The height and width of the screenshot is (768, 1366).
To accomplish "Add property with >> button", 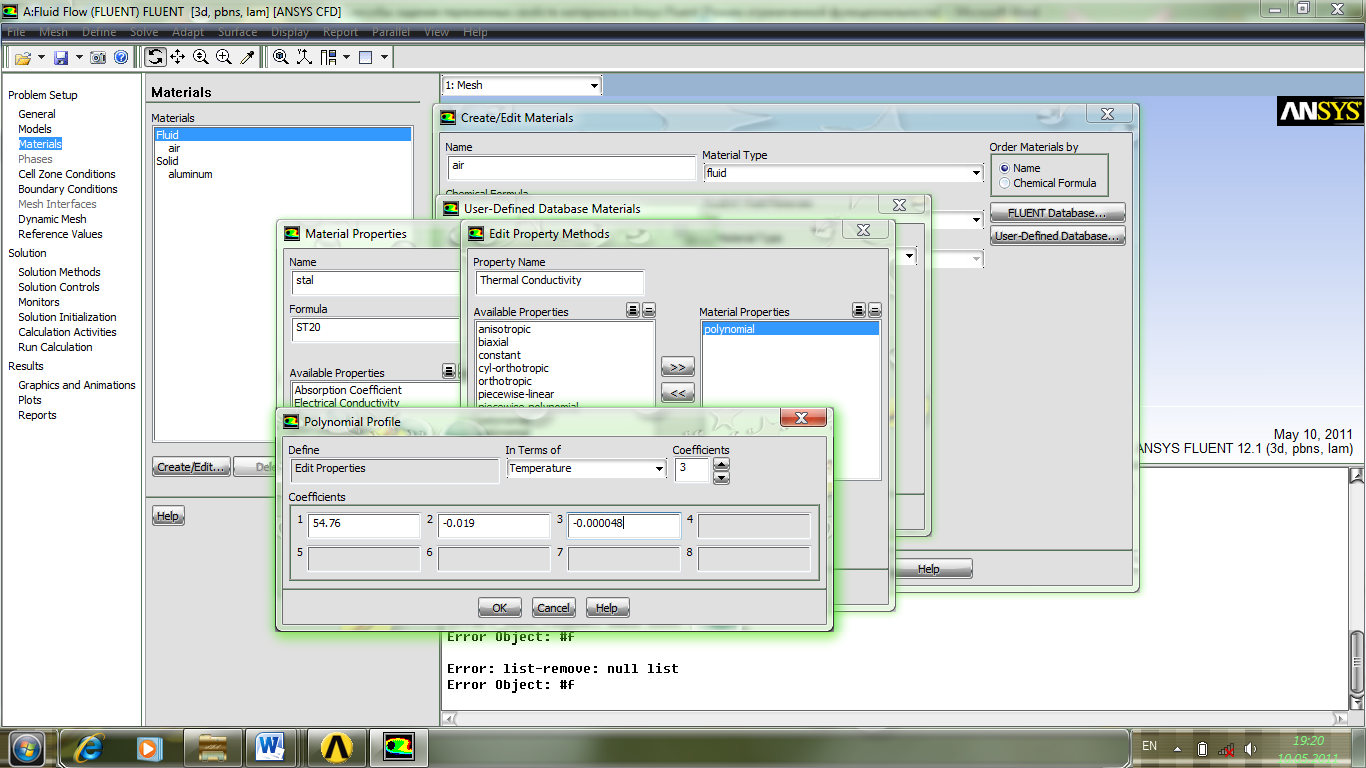I will click(677, 367).
